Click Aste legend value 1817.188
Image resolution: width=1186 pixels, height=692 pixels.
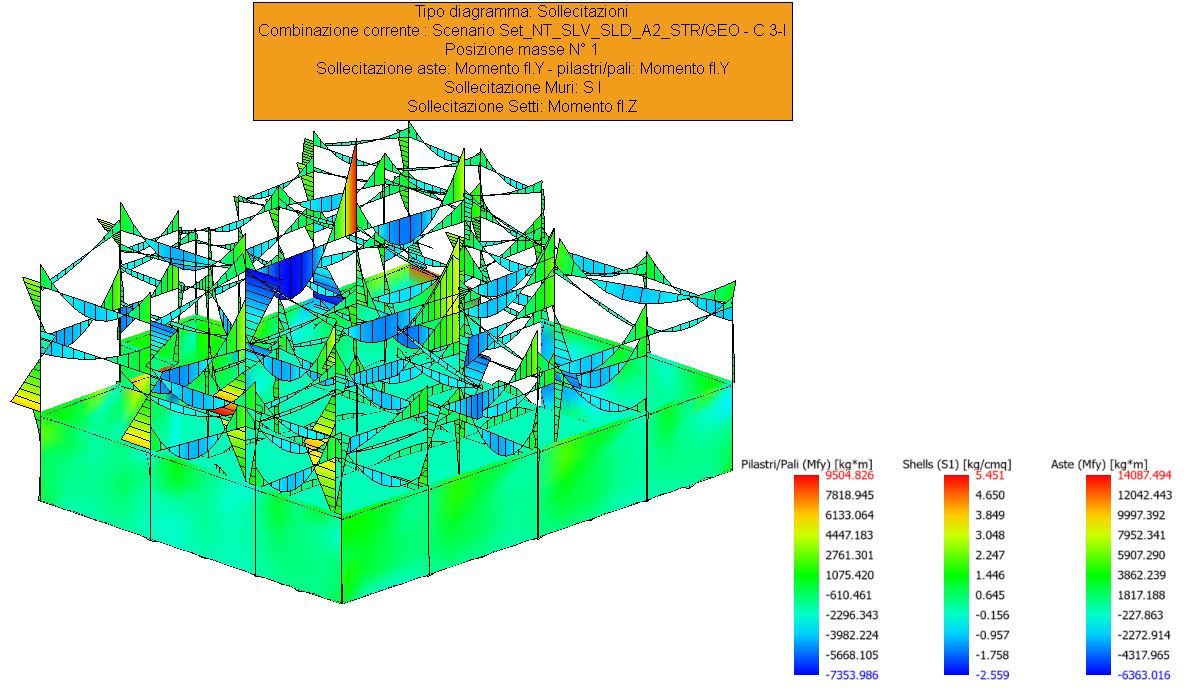1141,595
